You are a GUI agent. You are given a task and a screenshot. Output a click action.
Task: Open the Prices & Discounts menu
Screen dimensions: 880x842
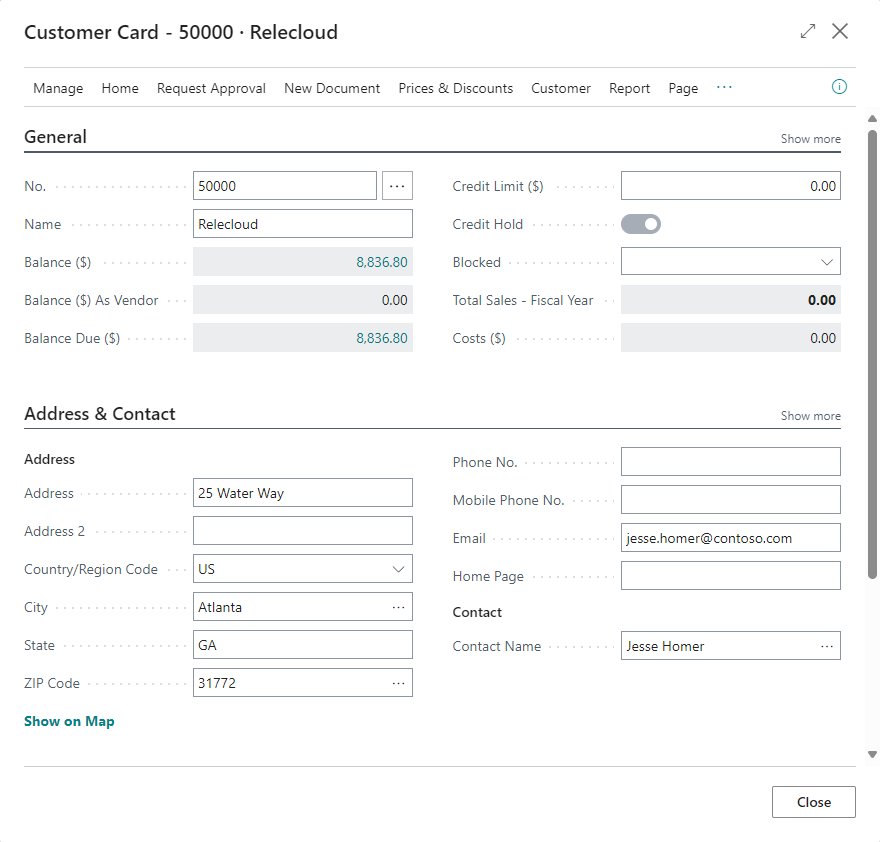[456, 88]
